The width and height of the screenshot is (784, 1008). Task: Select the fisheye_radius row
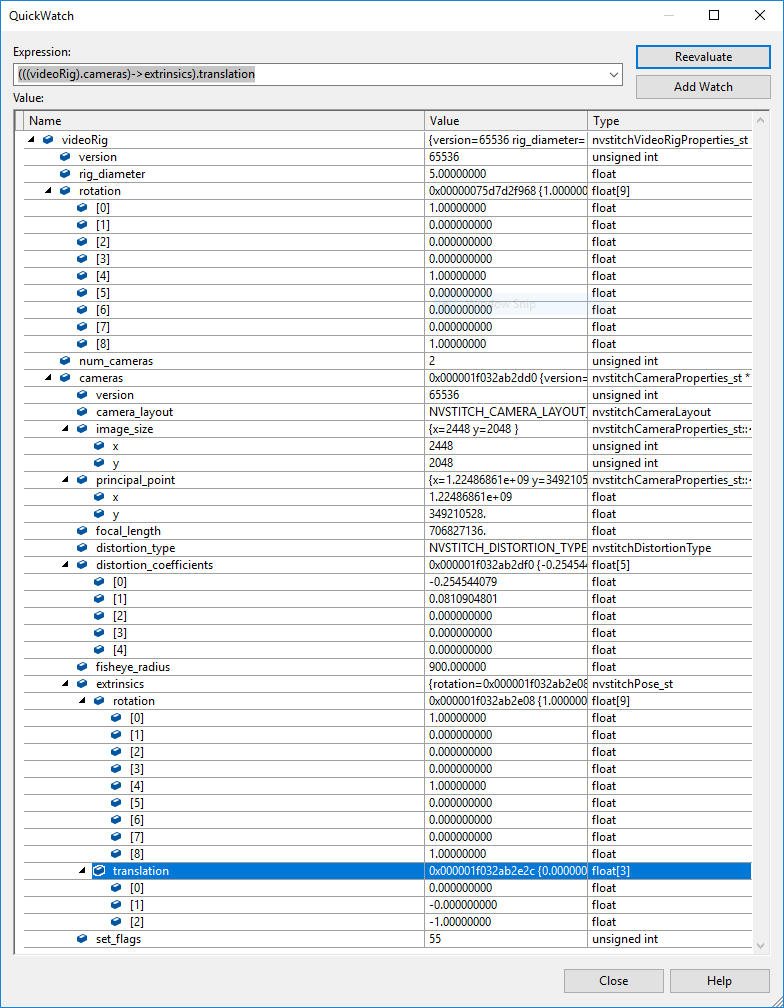click(388, 667)
